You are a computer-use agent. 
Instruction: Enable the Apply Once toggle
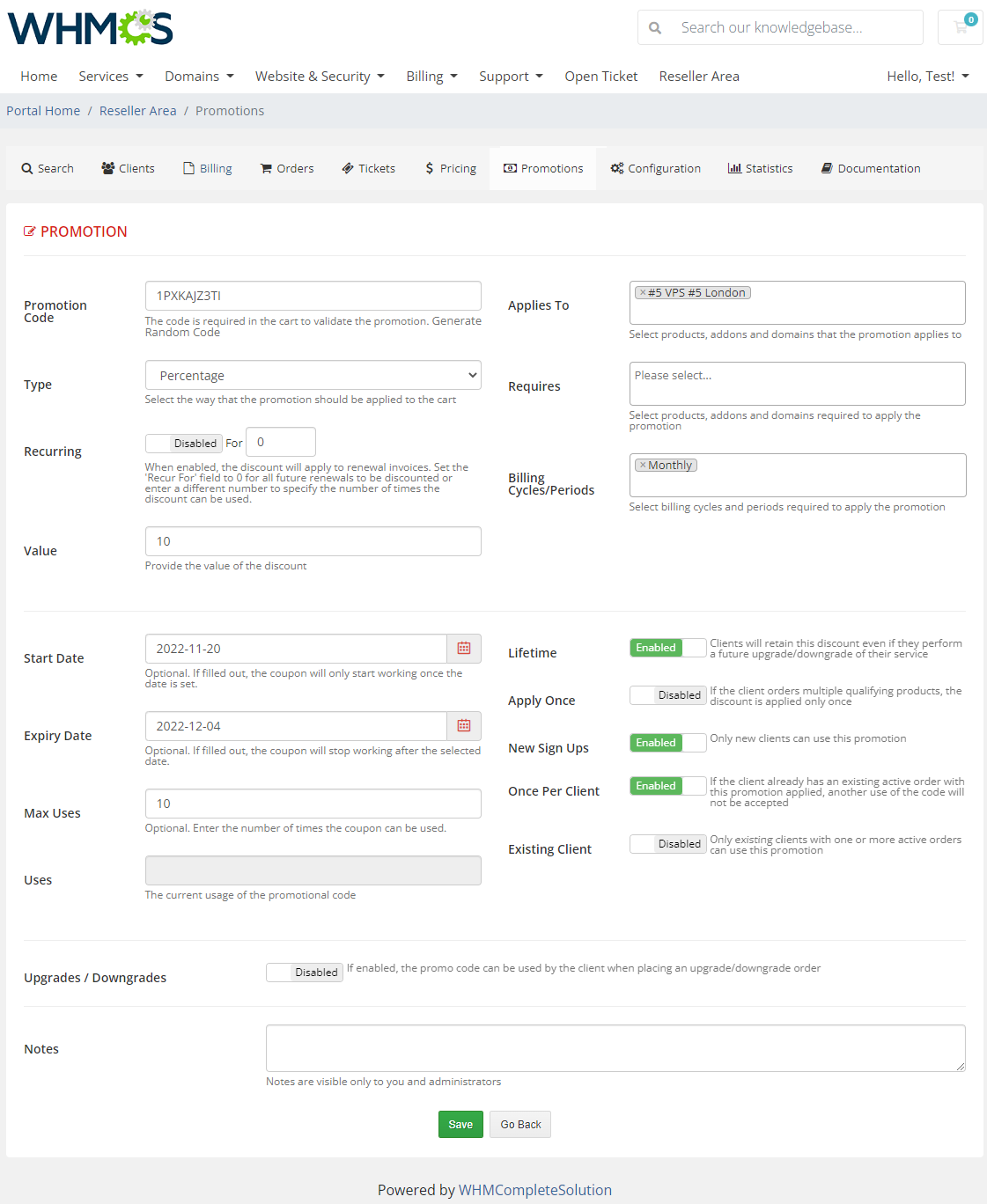click(x=667, y=695)
